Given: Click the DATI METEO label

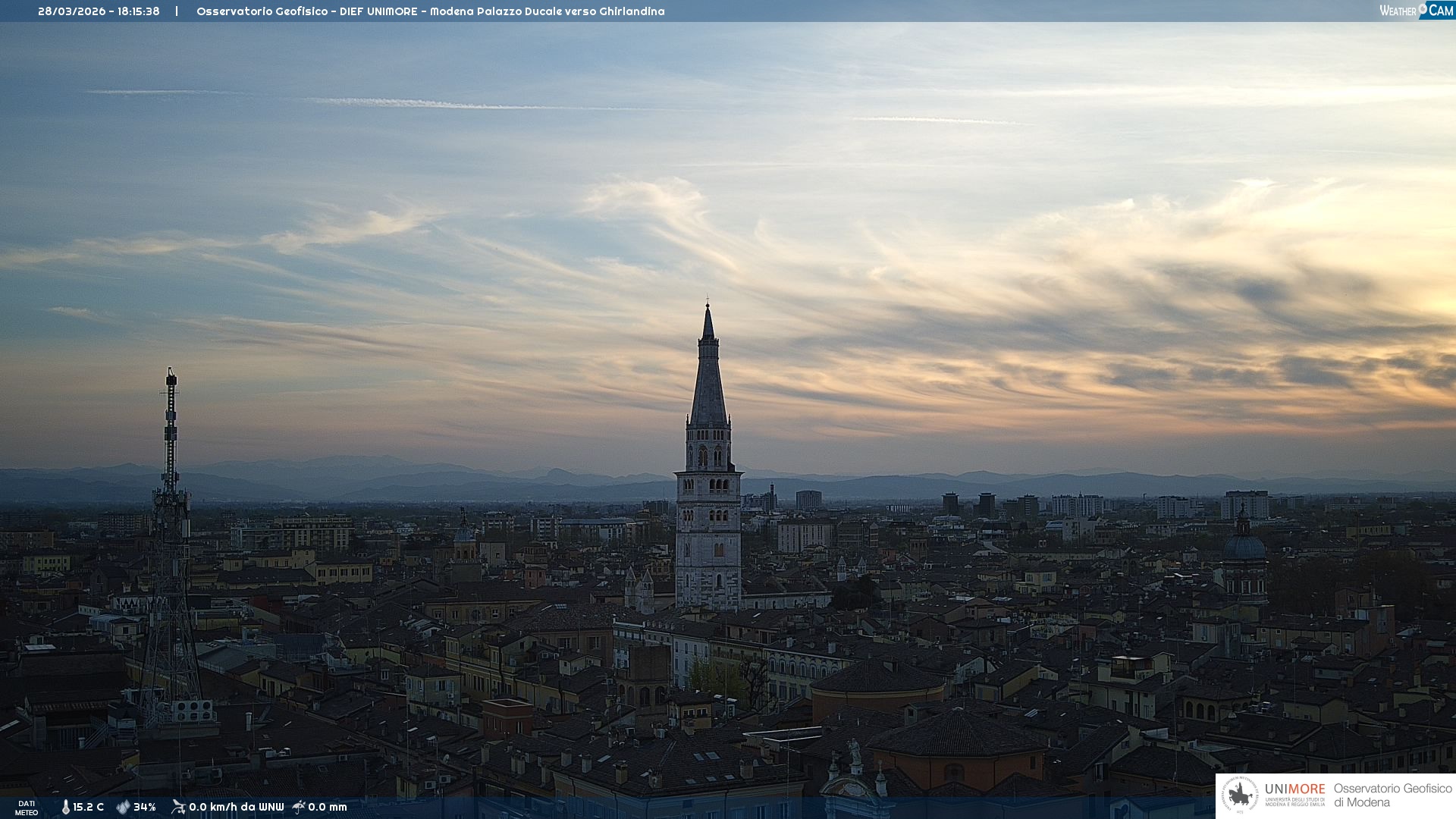Looking at the screenshot, I should [x=27, y=808].
